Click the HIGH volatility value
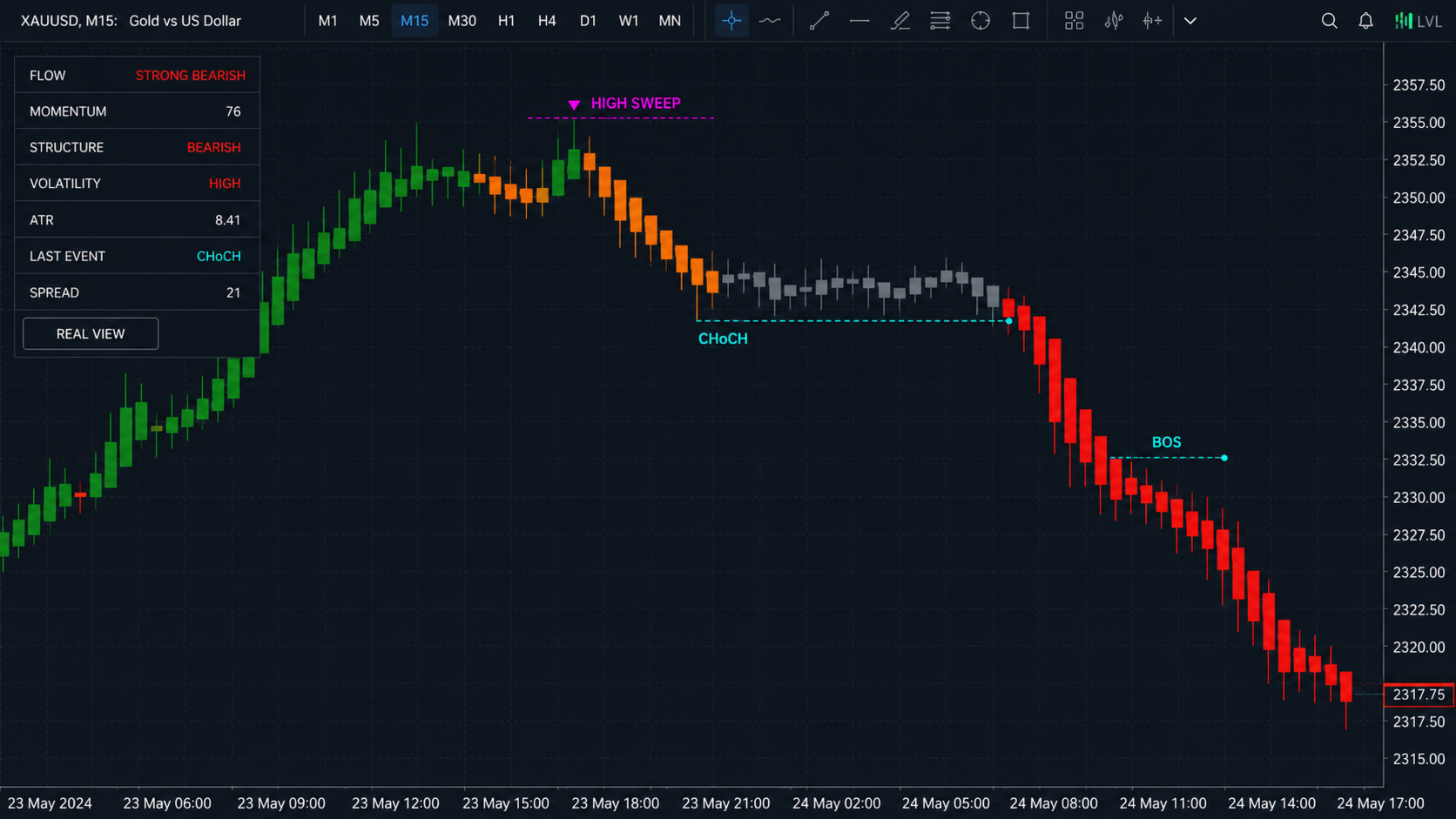This screenshot has width=1456, height=819. [x=225, y=184]
